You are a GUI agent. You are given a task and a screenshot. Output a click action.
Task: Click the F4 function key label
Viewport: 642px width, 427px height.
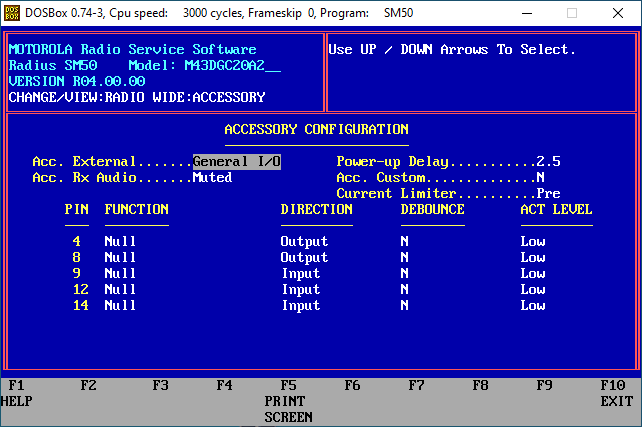click(224, 385)
